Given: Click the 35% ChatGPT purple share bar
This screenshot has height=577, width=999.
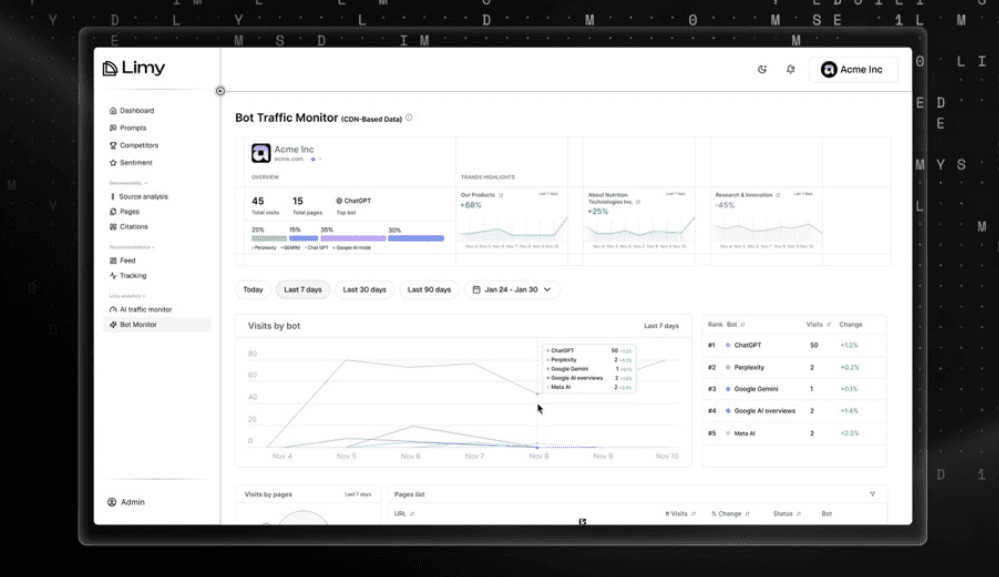Looking at the screenshot, I should 353,238.
